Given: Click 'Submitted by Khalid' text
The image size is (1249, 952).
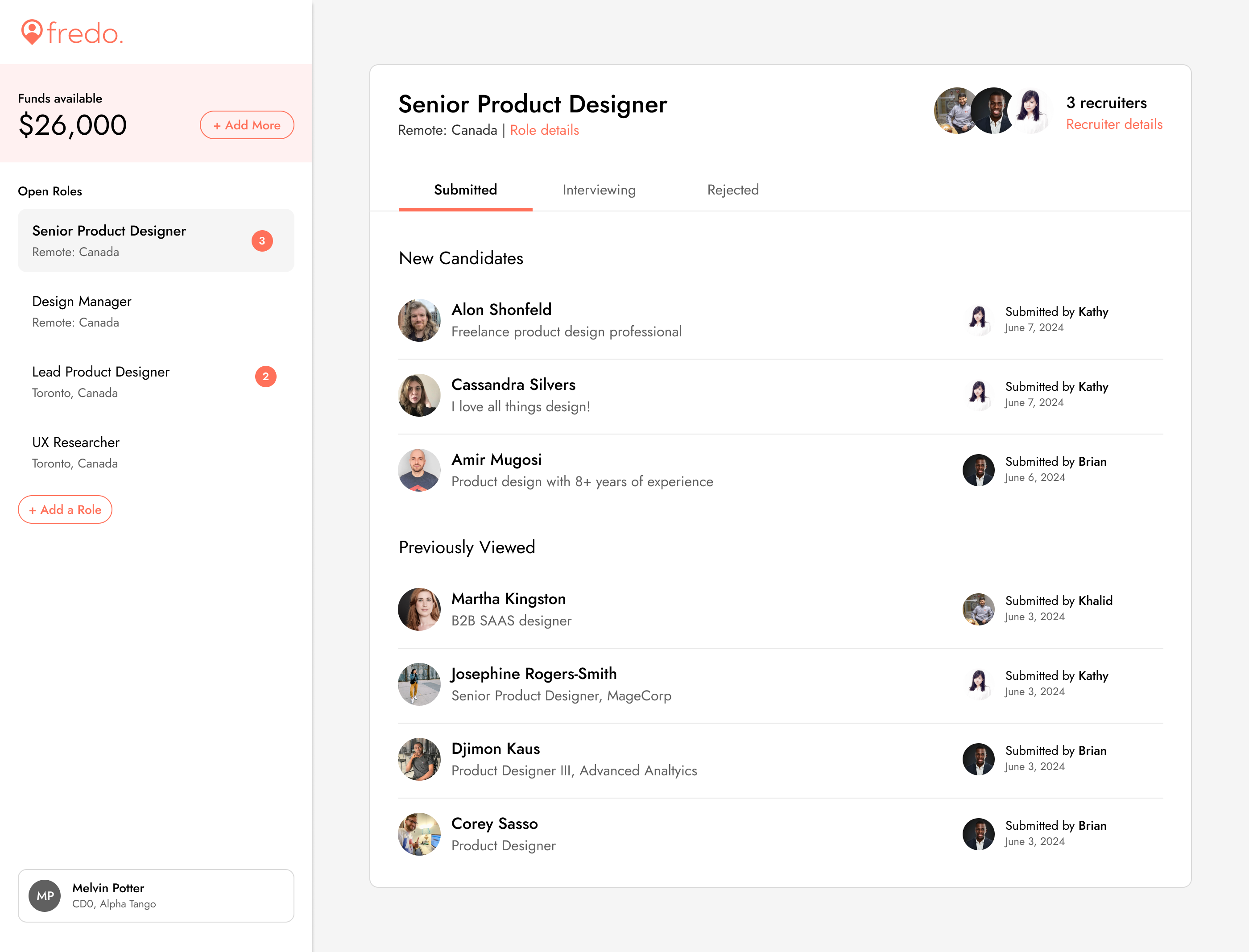Looking at the screenshot, I should (1059, 600).
